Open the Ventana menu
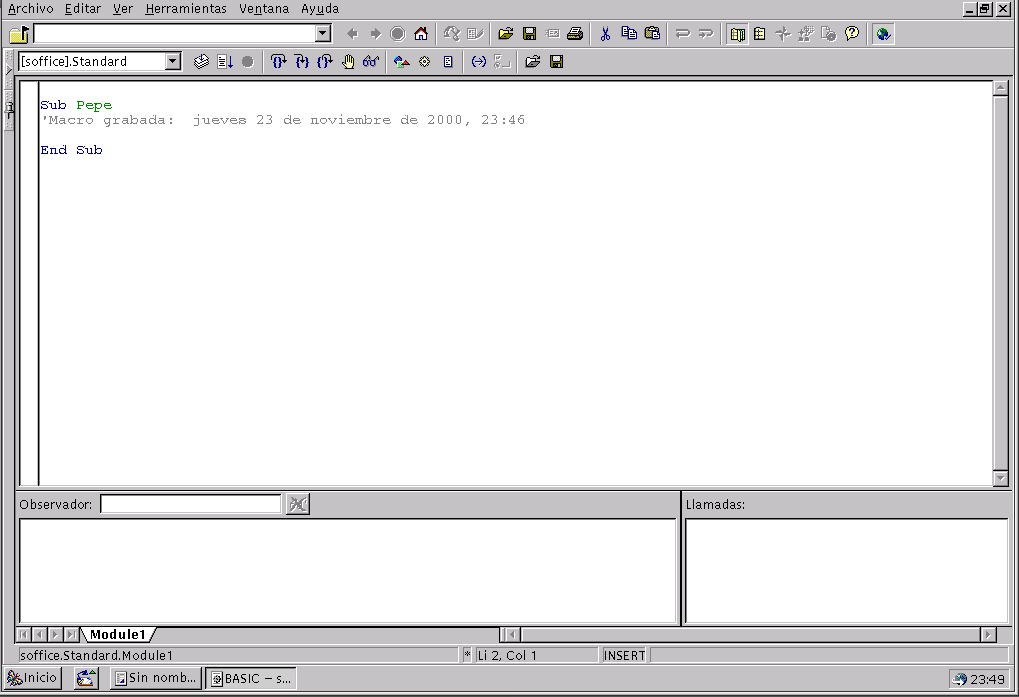 [x=264, y=9]
